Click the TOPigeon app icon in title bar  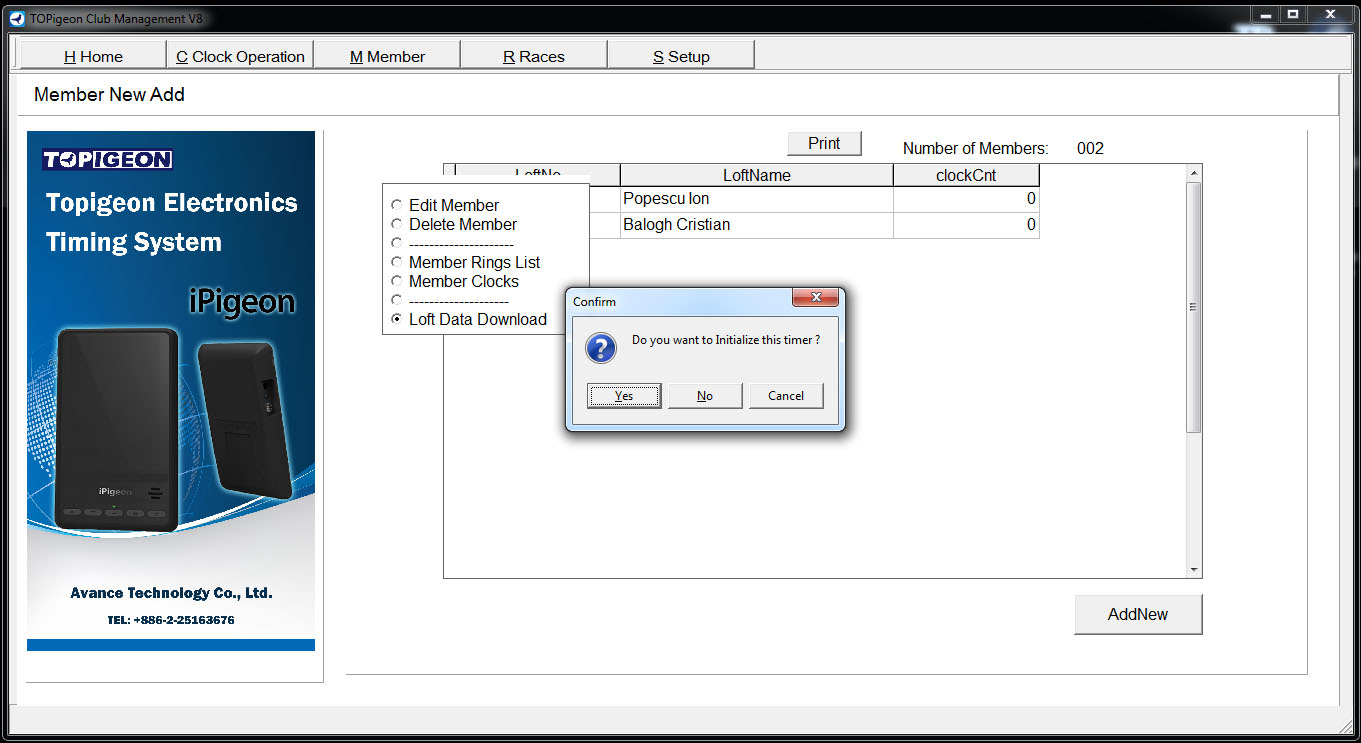point(17,19)
